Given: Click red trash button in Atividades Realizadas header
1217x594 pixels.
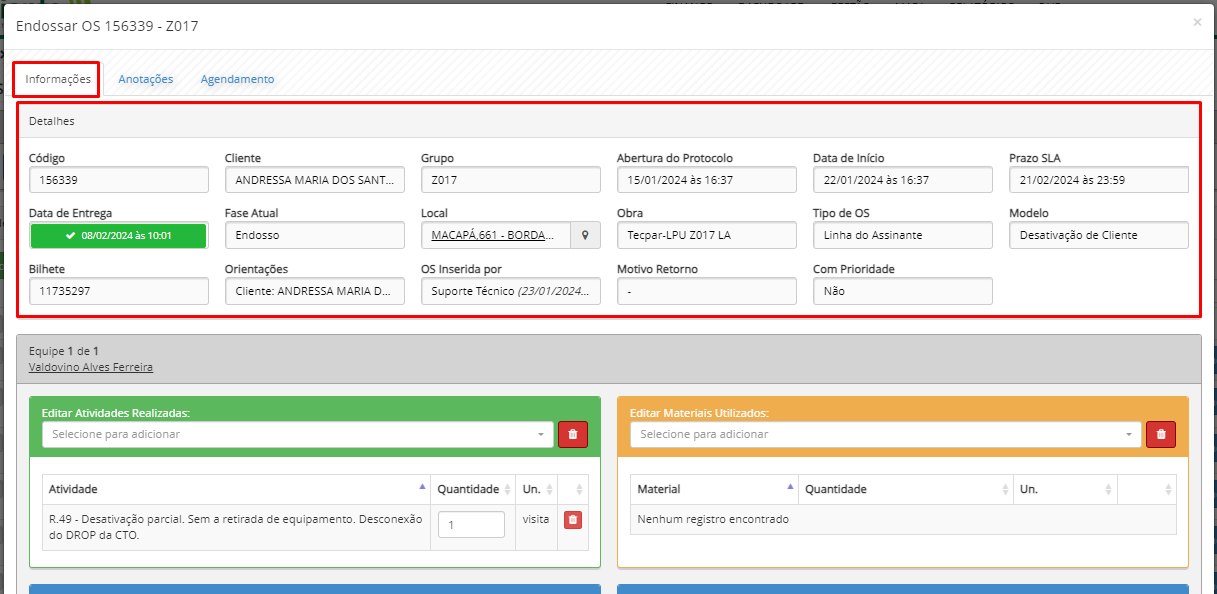Looking at the screenshot, I should tap(573, 434).
